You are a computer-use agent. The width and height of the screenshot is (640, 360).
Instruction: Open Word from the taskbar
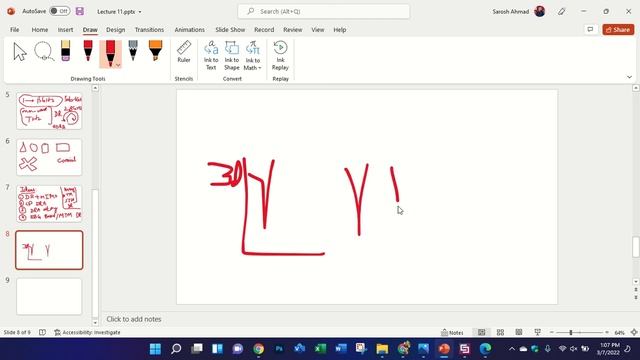[x=341, y=349]
